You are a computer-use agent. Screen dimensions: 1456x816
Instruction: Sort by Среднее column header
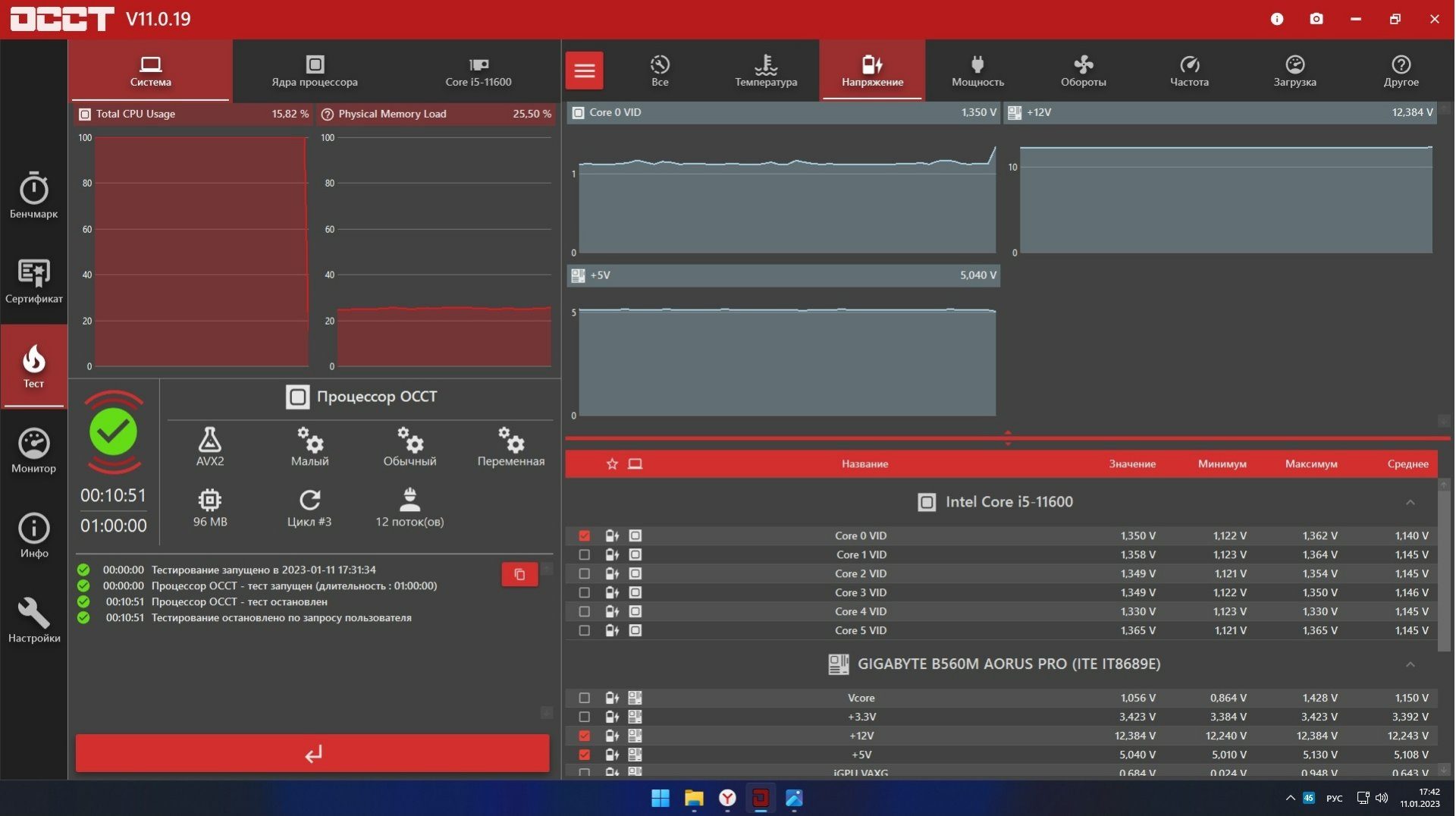(1407, 463)
